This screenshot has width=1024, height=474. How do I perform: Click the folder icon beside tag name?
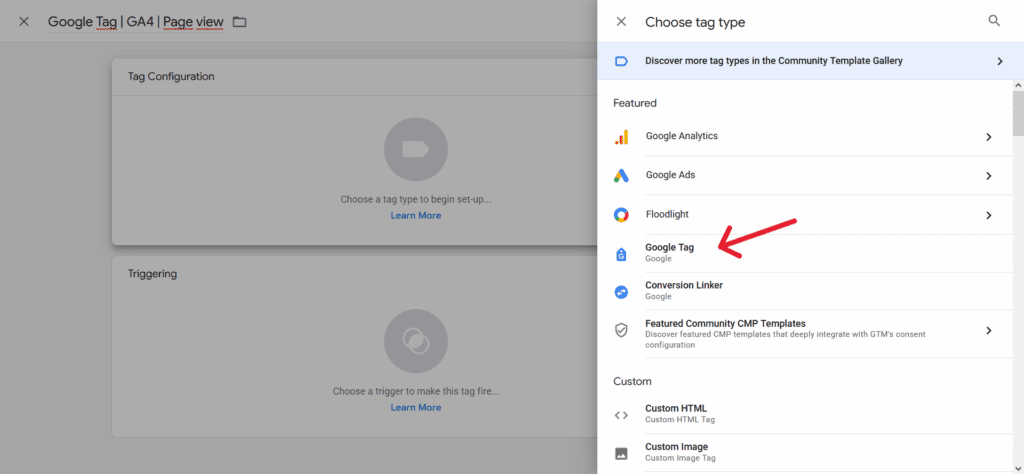click(x=240, y=22)
